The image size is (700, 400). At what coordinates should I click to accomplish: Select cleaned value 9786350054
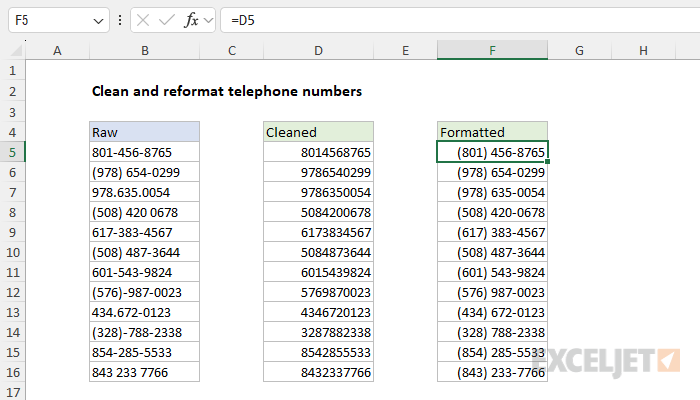click(x=318, y=192)
